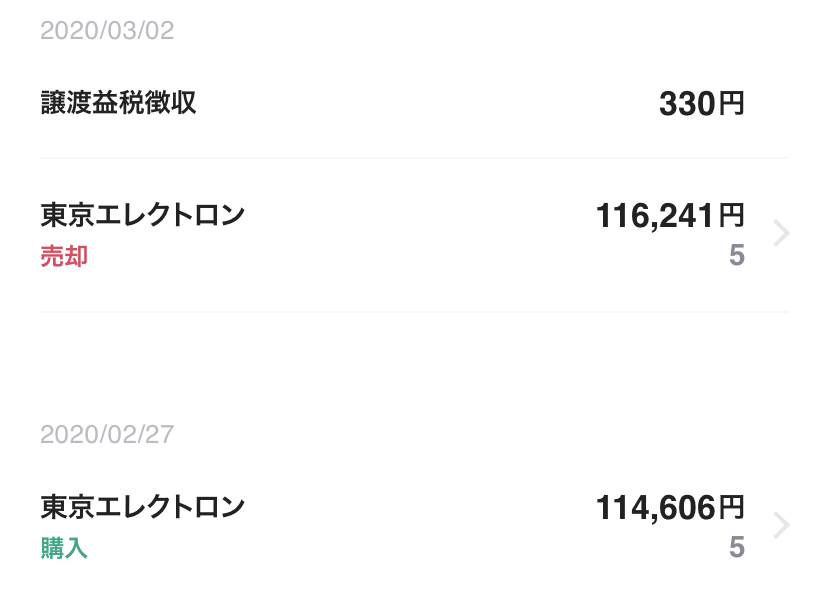Click the 譲渡益税徴収 entry label
The width and height of the screenshot is (828, 602).
pos(119,102)
